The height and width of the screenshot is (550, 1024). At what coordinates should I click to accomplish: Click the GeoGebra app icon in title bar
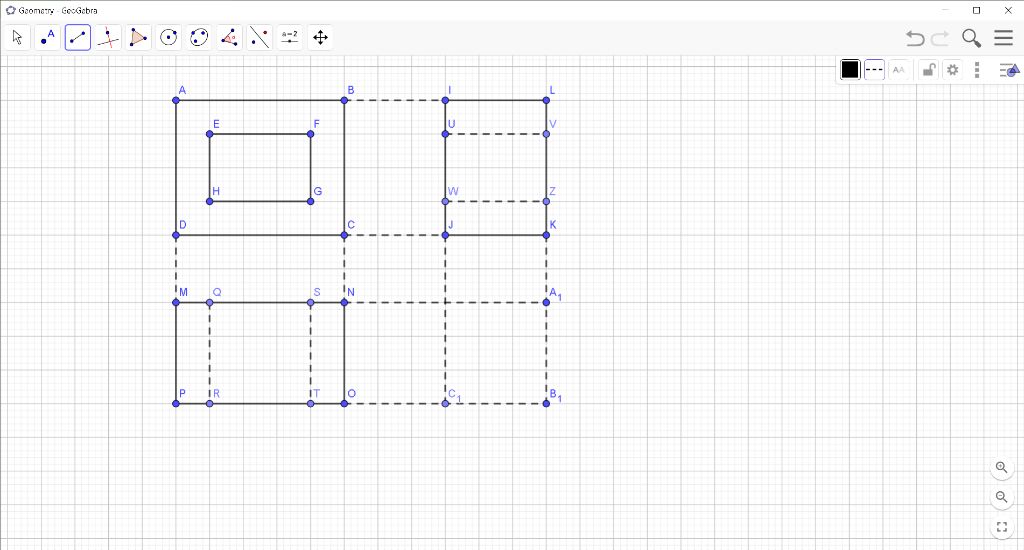click(x=10, y=10)
